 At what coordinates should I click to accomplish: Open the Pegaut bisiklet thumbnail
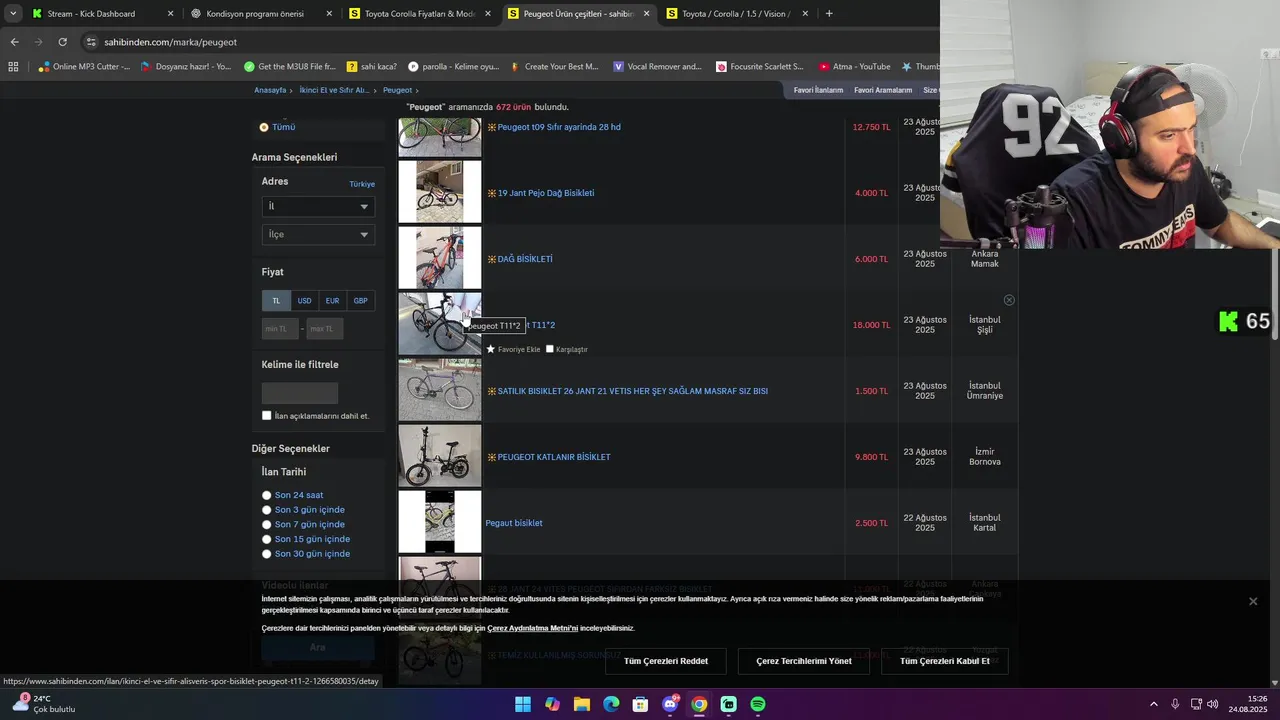click(440, 522)
